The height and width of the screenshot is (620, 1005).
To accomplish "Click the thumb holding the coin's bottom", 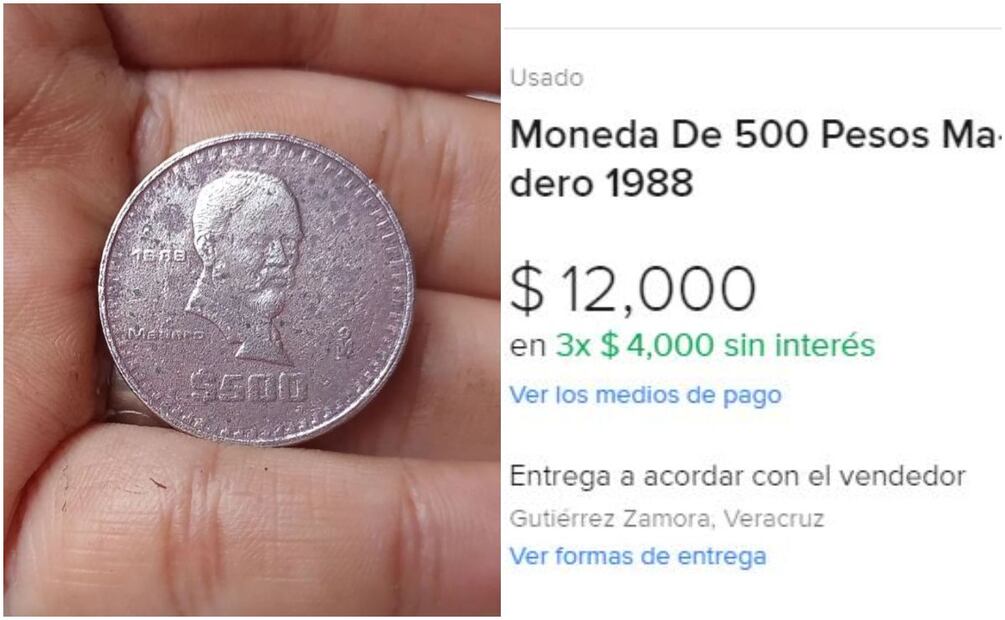I will [x=256, y=519].
